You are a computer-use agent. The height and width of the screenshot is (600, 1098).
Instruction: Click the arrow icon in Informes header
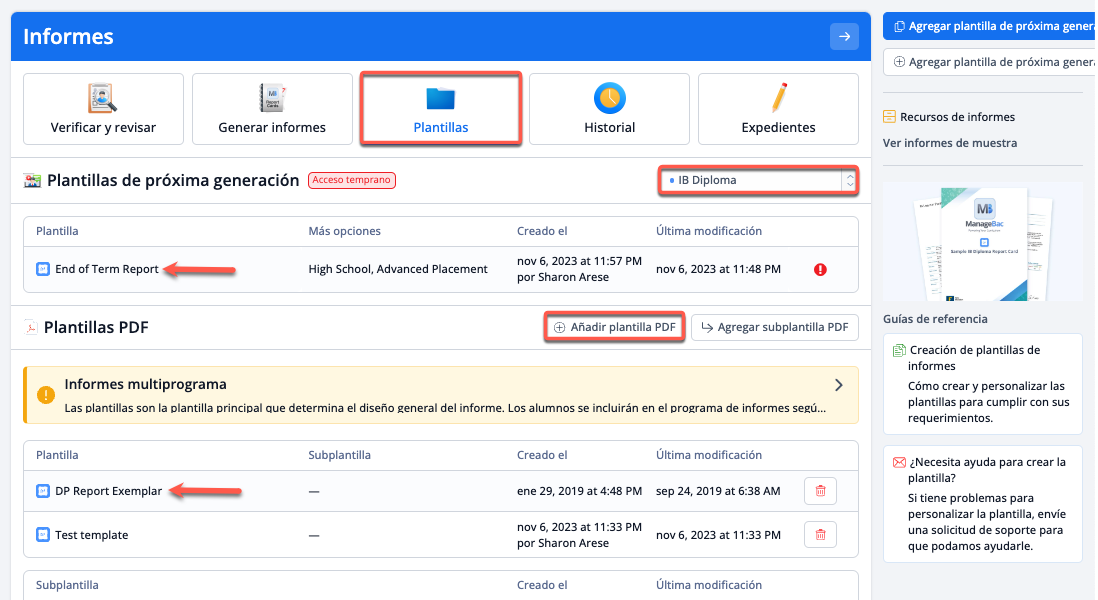pos(844,37)
